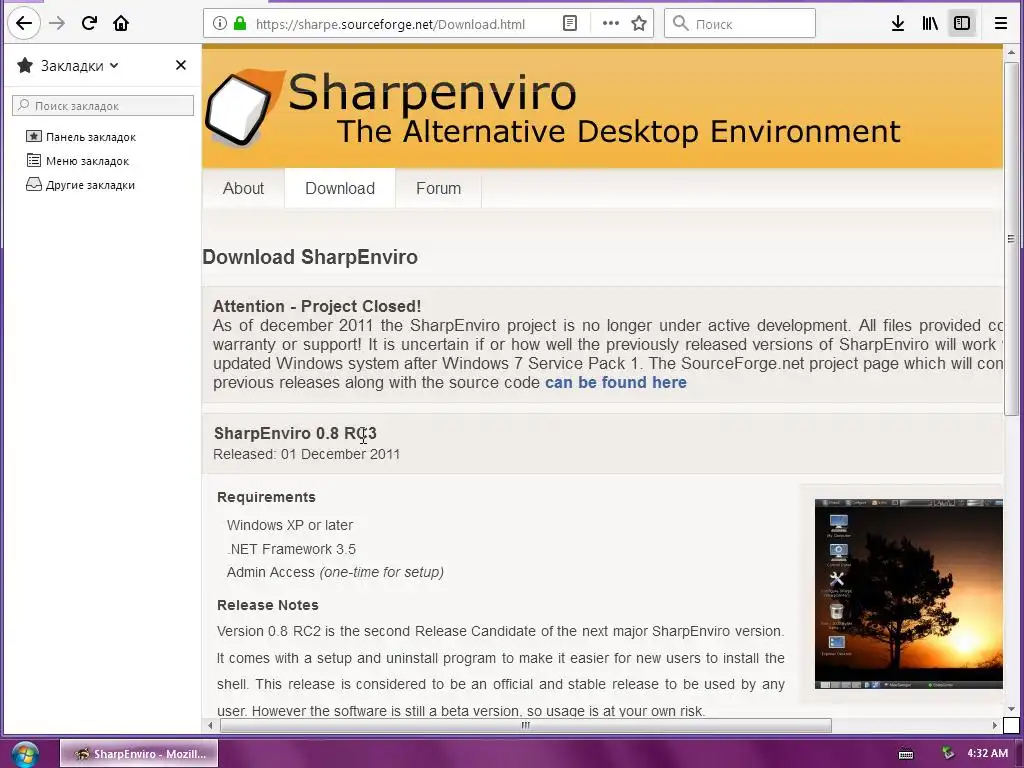Open the Firefox hamburger menu
Screen dimensions: 1024x768
tap(1000, 24)
